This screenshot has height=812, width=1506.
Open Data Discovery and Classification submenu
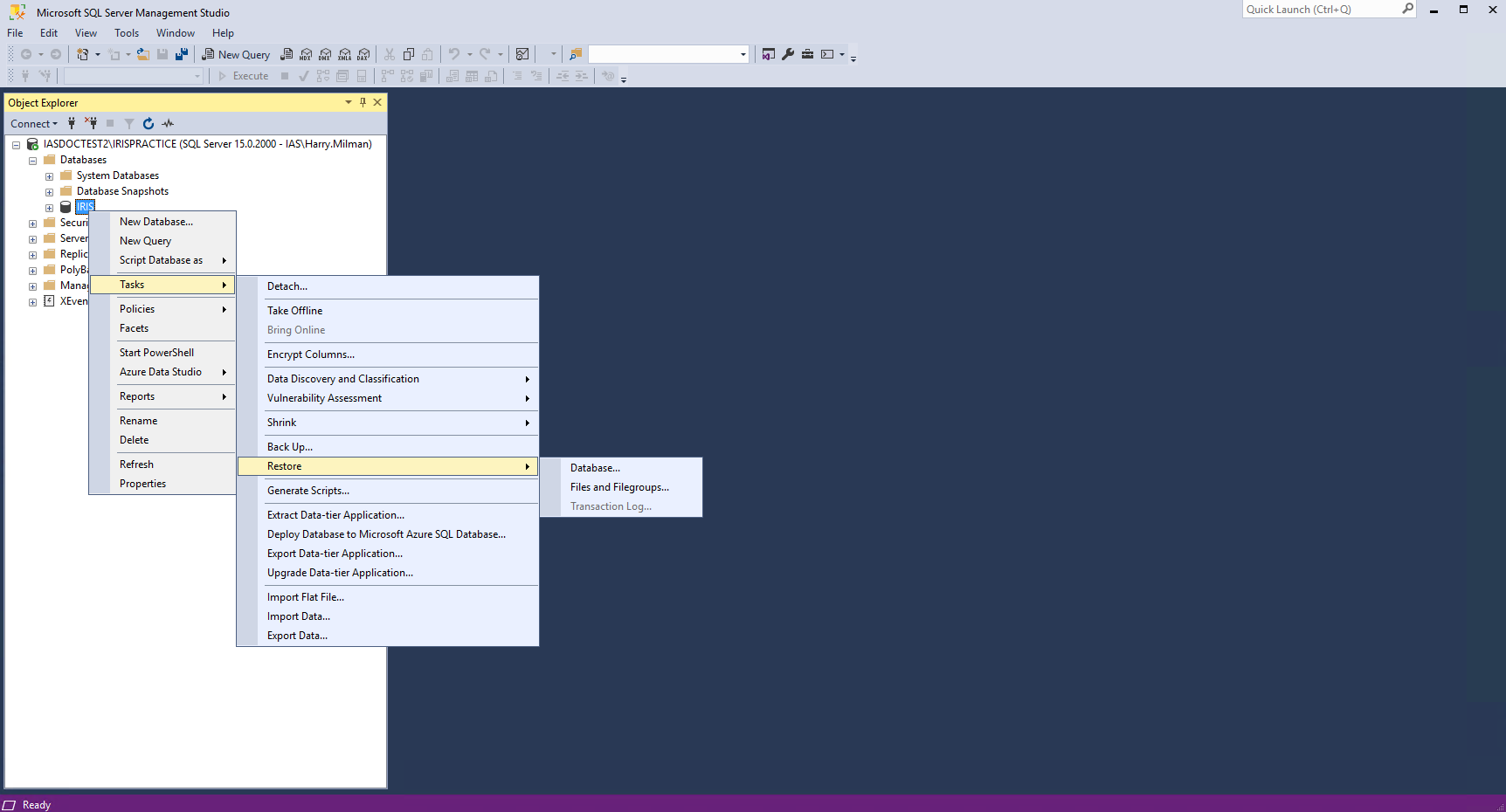pos(388,379)
